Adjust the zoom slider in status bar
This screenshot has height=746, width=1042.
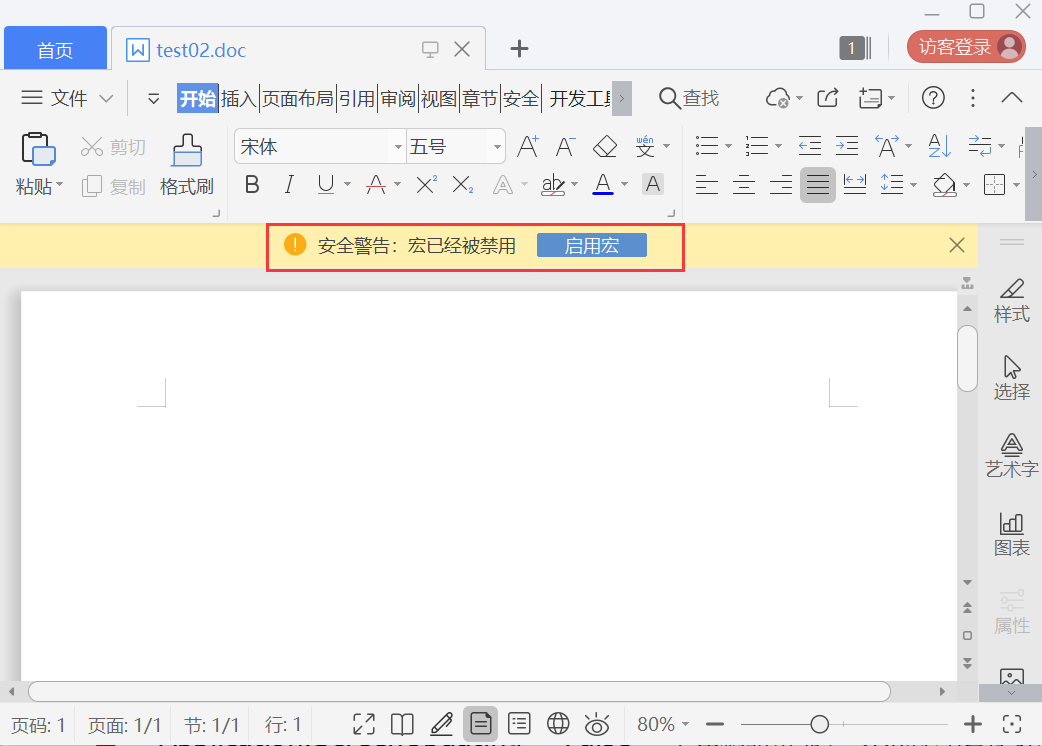pyautogui.click(x=819, y=723)
